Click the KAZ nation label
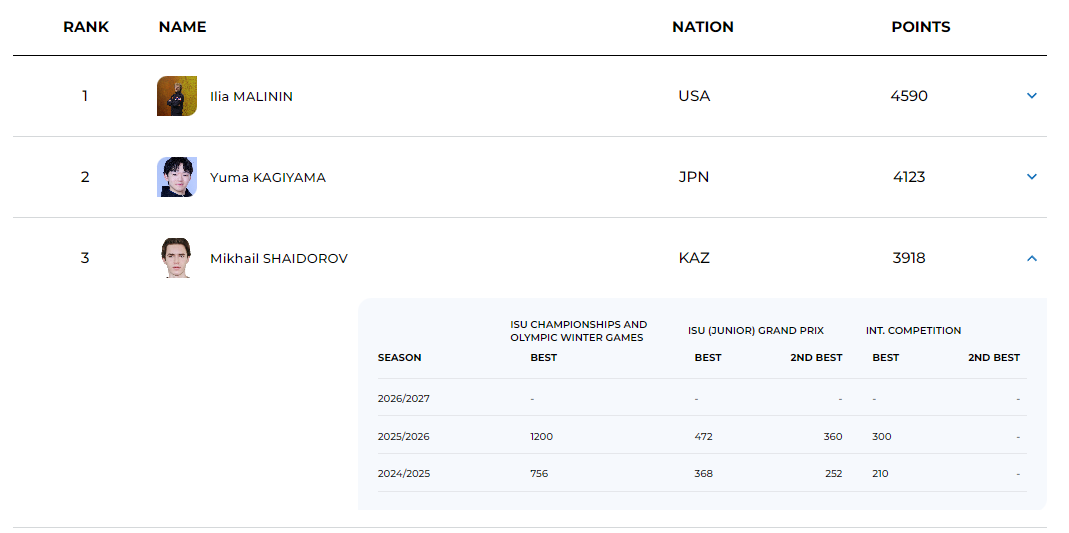Viewport: 1069px width, 533px height. (x=694, y=258)
